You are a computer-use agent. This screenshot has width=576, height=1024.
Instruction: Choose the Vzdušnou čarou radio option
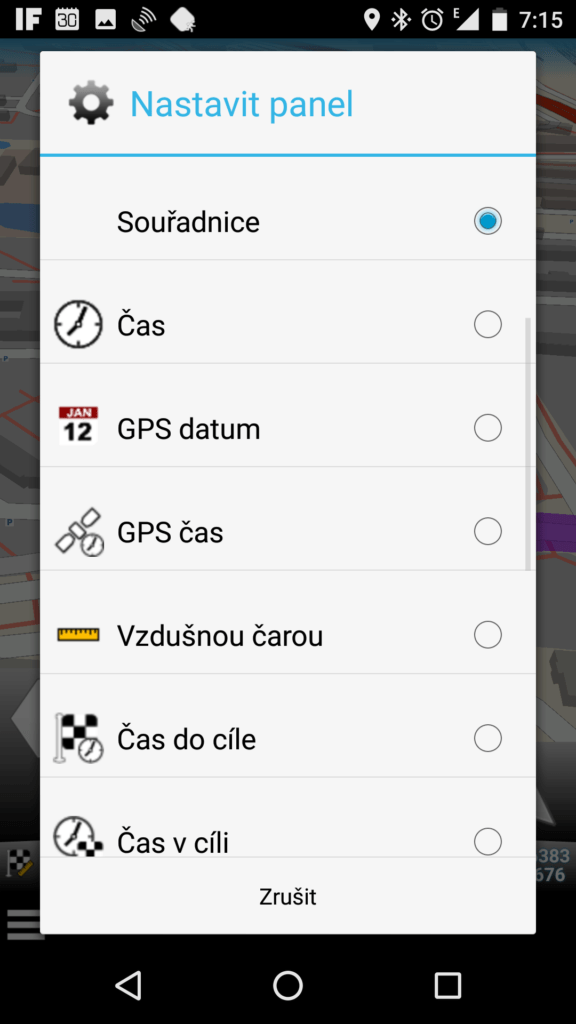488,634
